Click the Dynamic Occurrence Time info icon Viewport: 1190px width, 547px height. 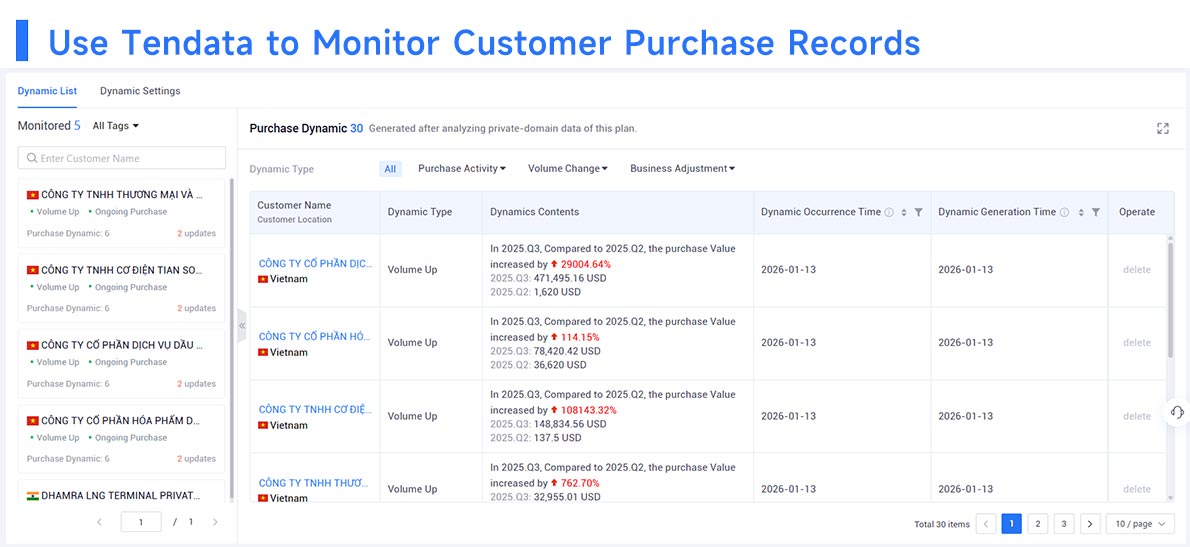(x=889, y=212)
